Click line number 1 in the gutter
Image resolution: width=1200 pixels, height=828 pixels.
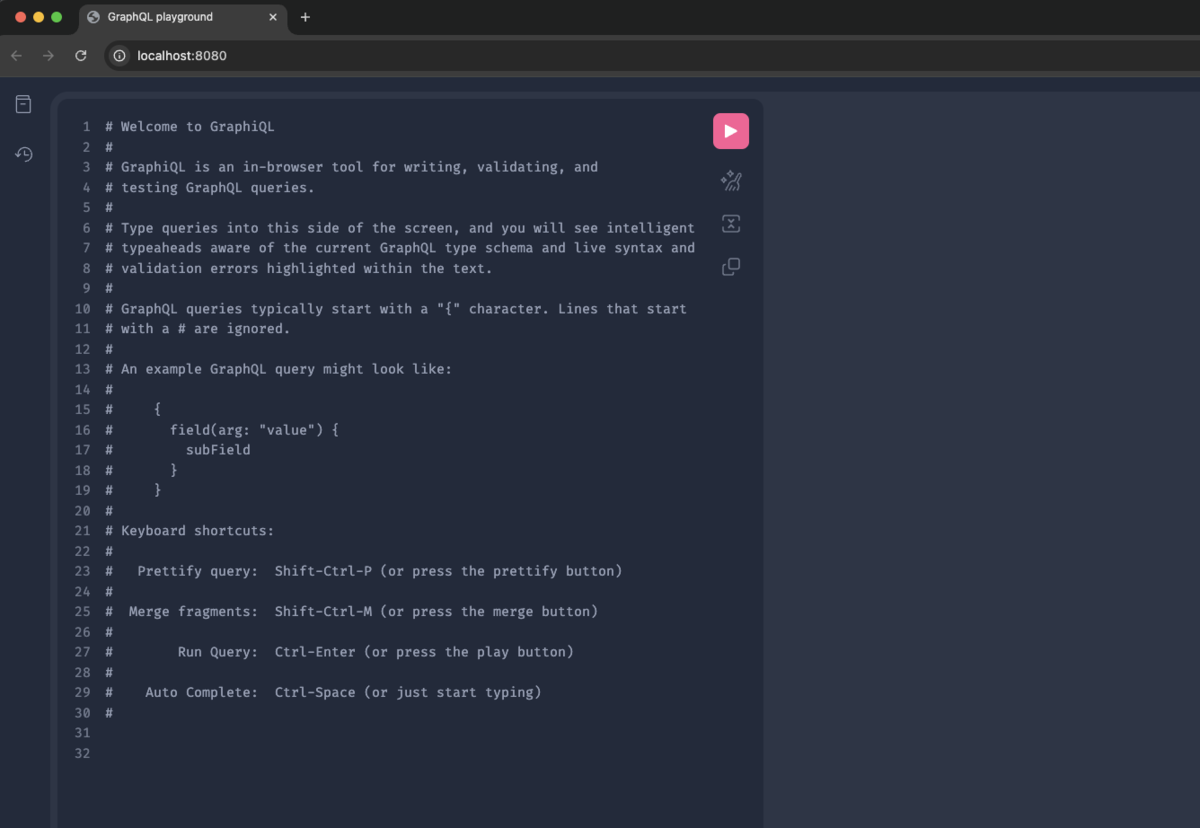click(86, 127)
